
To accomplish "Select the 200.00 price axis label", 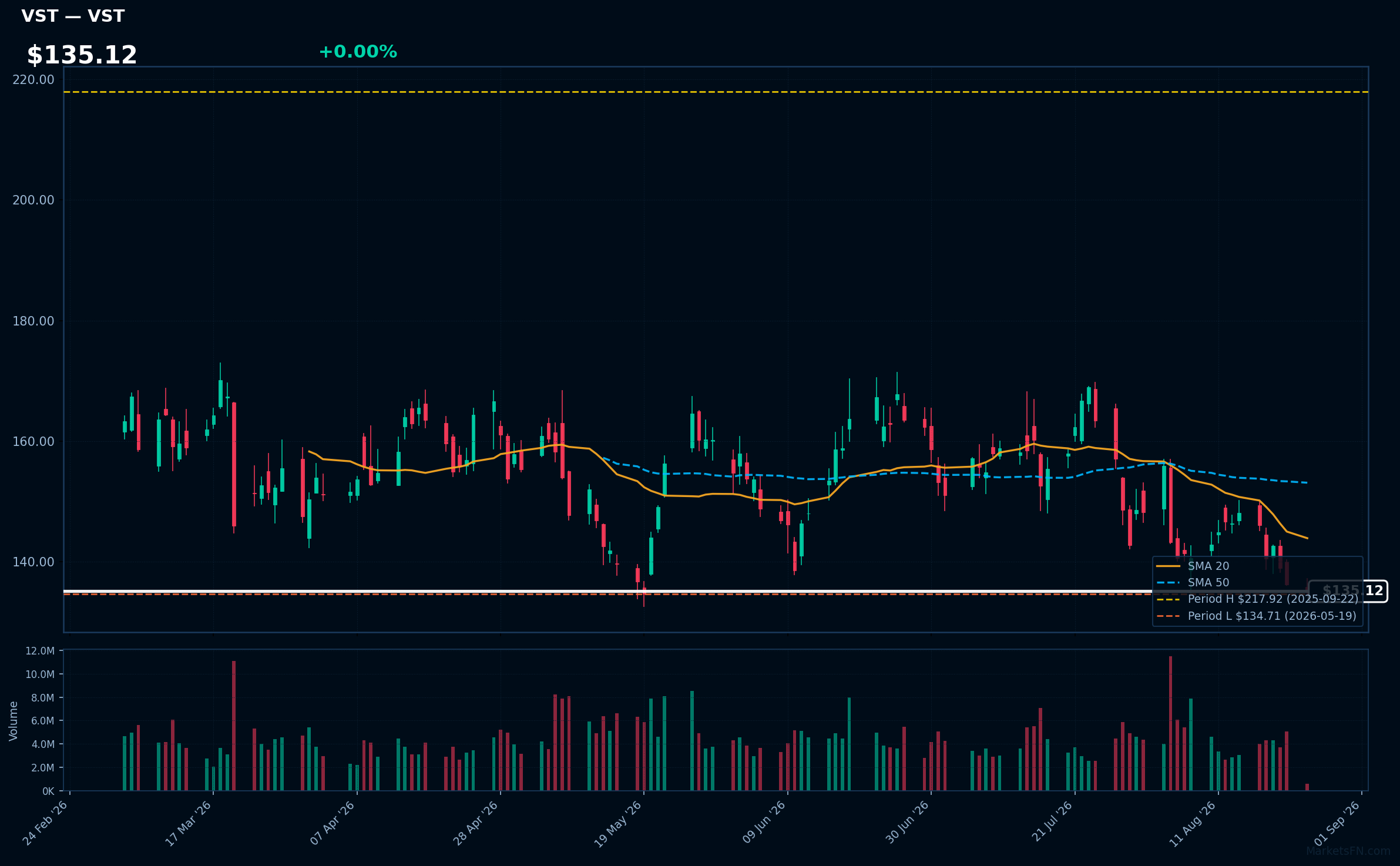I will (x=33, y=200).
